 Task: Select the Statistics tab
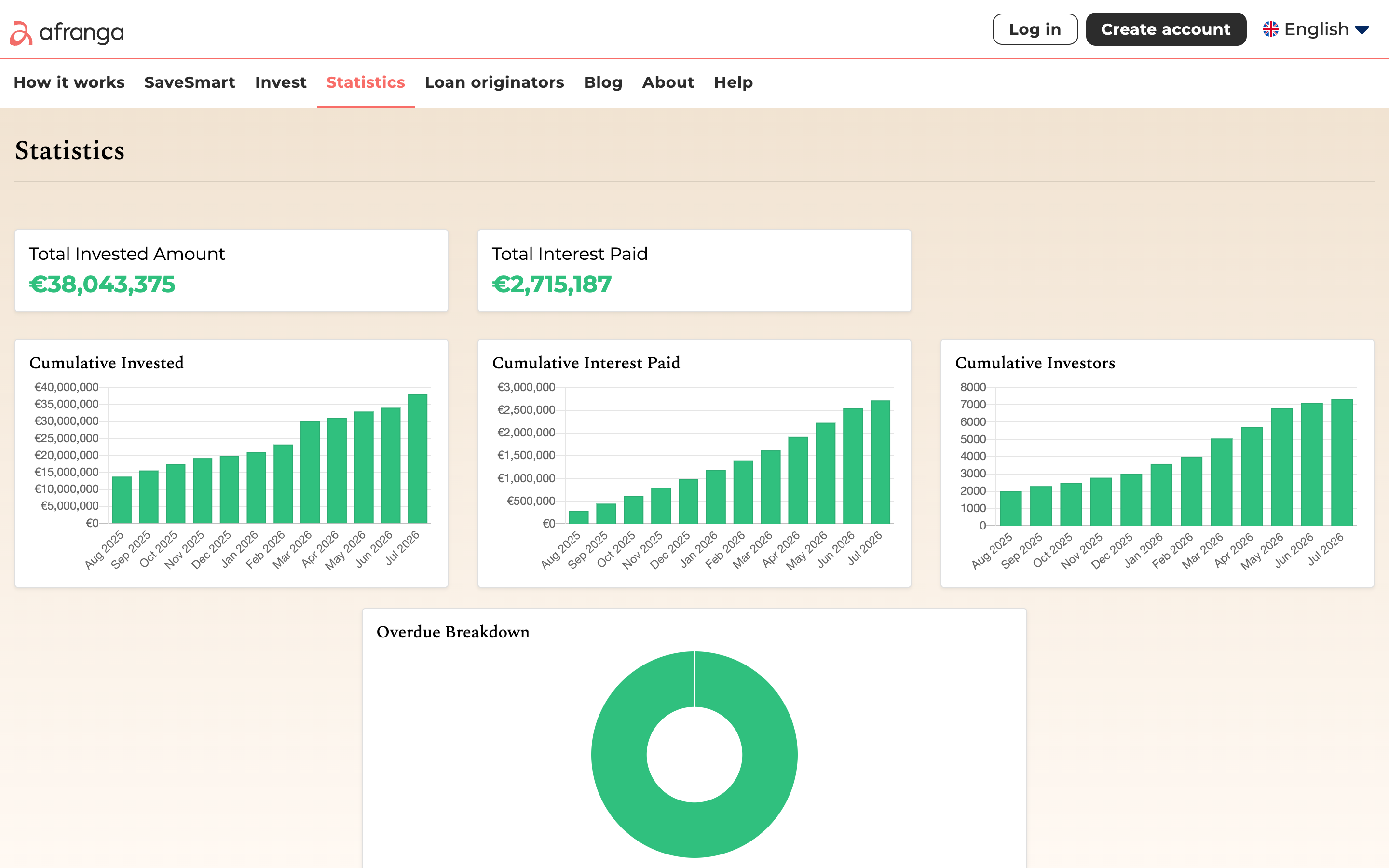(366, 82)
